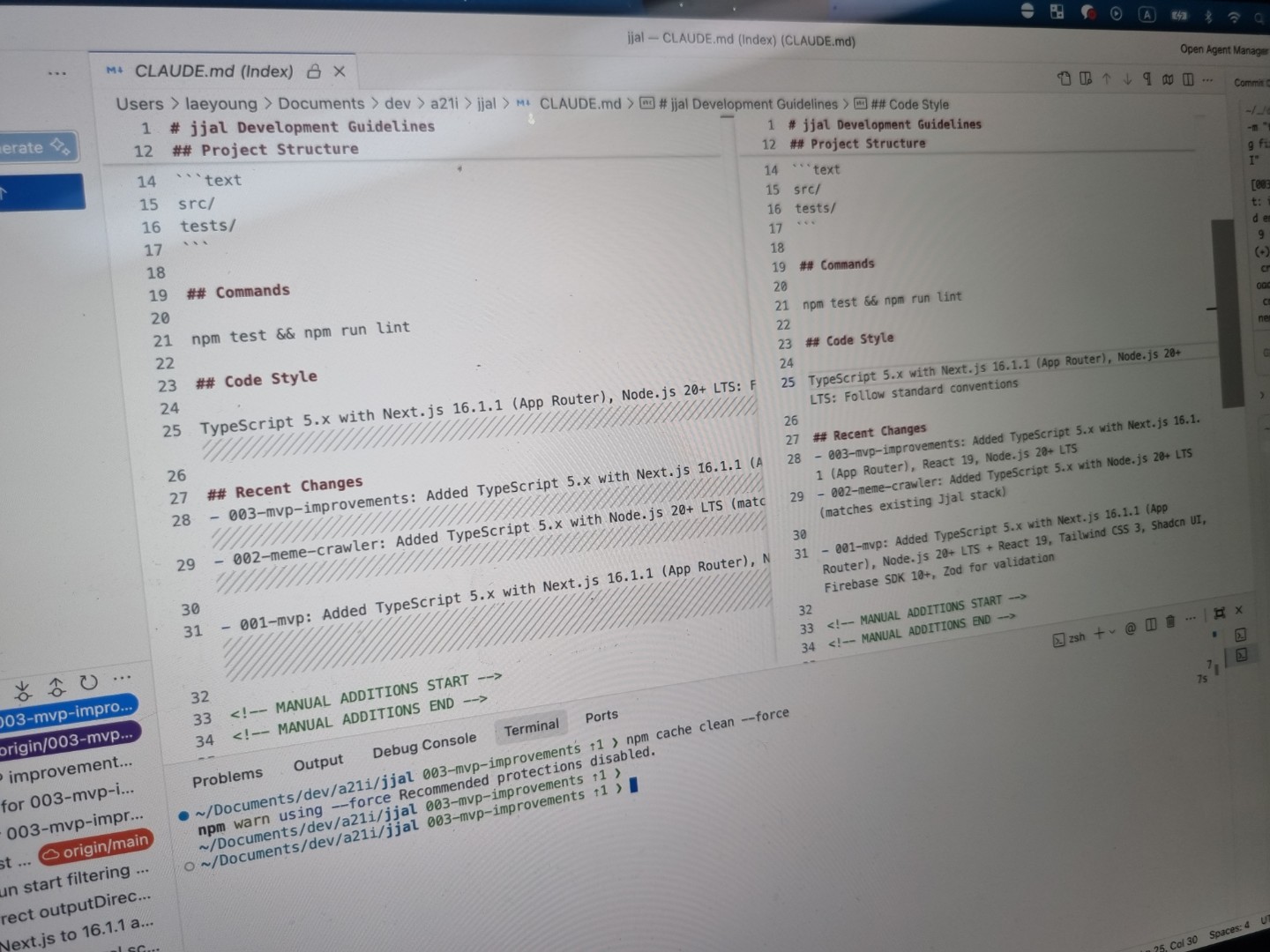Click the Open Agent Manager button

(1224, 49)
